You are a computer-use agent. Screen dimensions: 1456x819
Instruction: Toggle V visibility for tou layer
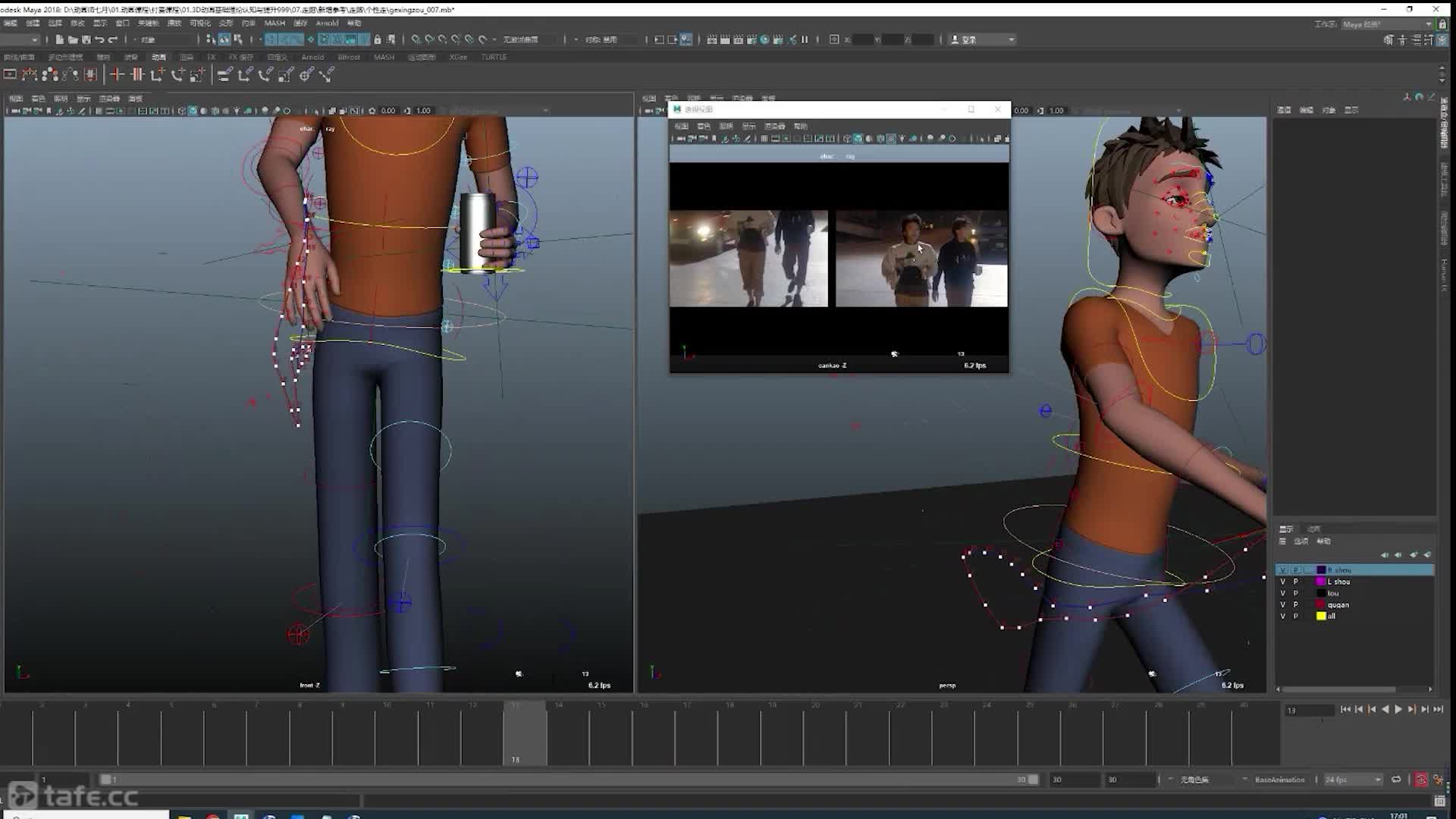click(1283, 593)
